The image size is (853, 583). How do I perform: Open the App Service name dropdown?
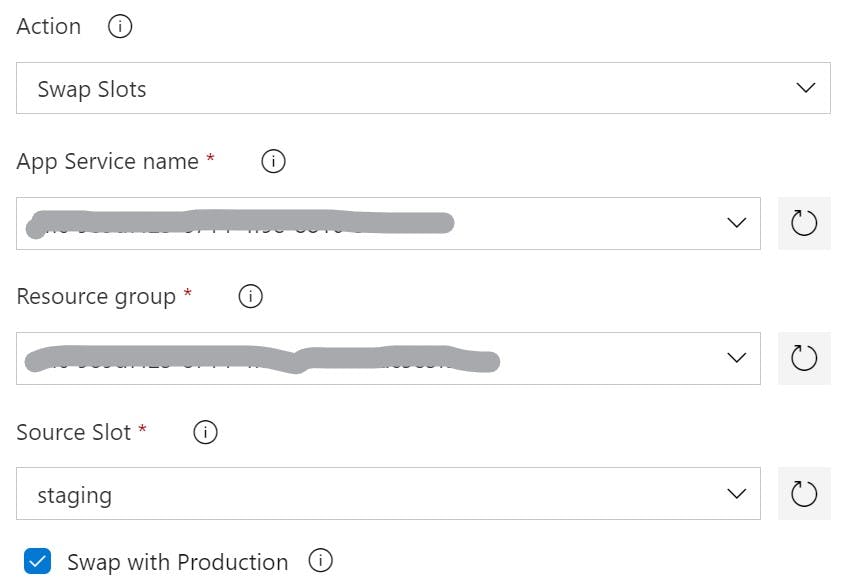pos(736,223)
